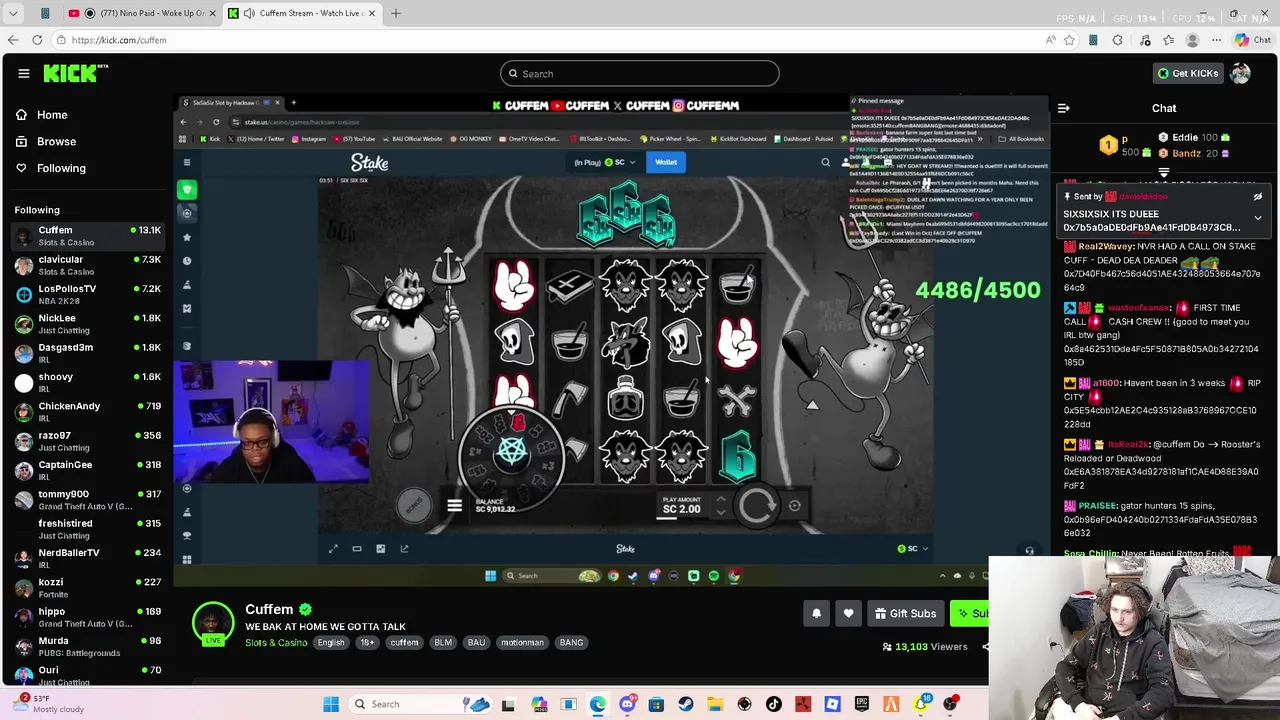This screenshot has width=1280, height=720.
Task: Open browser Settings and more menu
Action: pos(1216,40)
